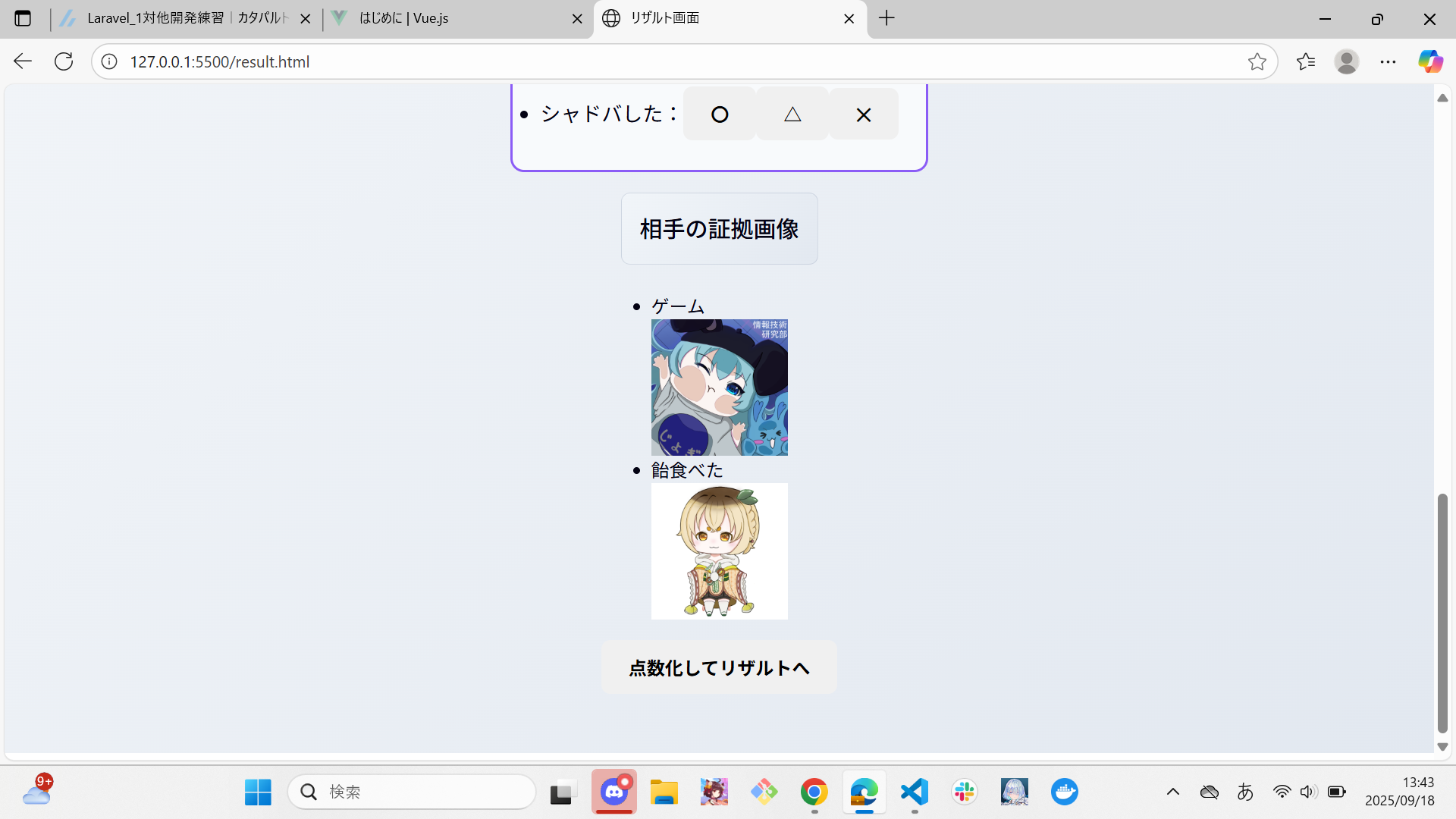Select the × rating for シャドバした
This screenshot has width=1456, height=819.
click(x=864, y=115)
